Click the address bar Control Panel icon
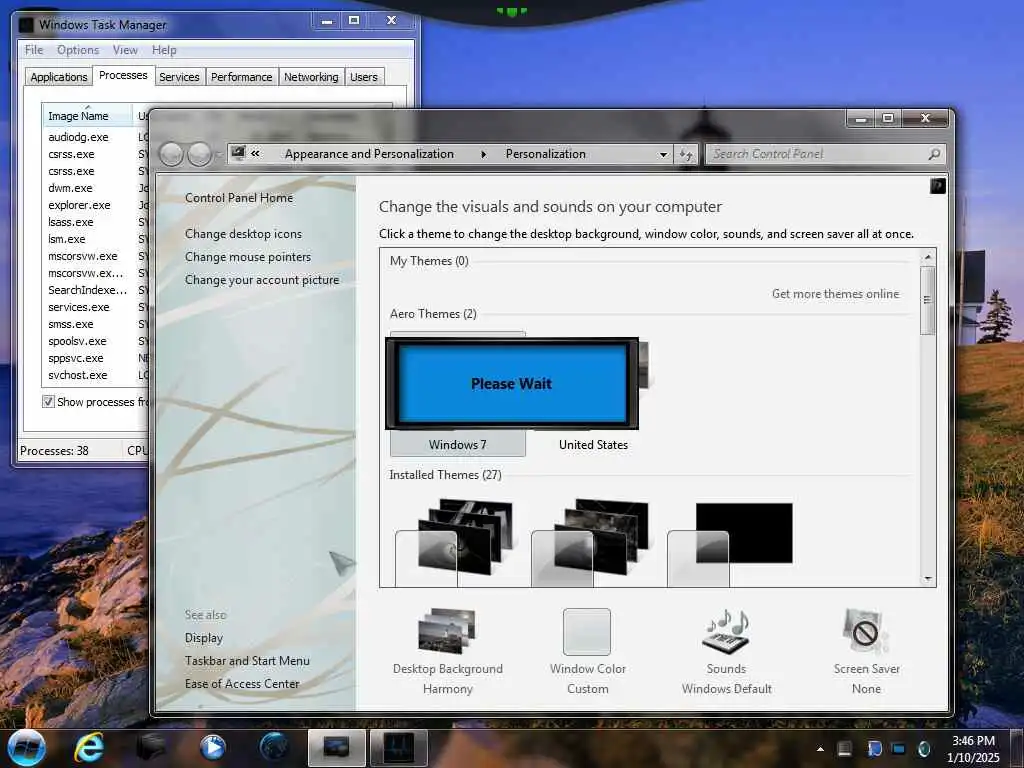The image size is (1024, 768). tap(238, 153)
